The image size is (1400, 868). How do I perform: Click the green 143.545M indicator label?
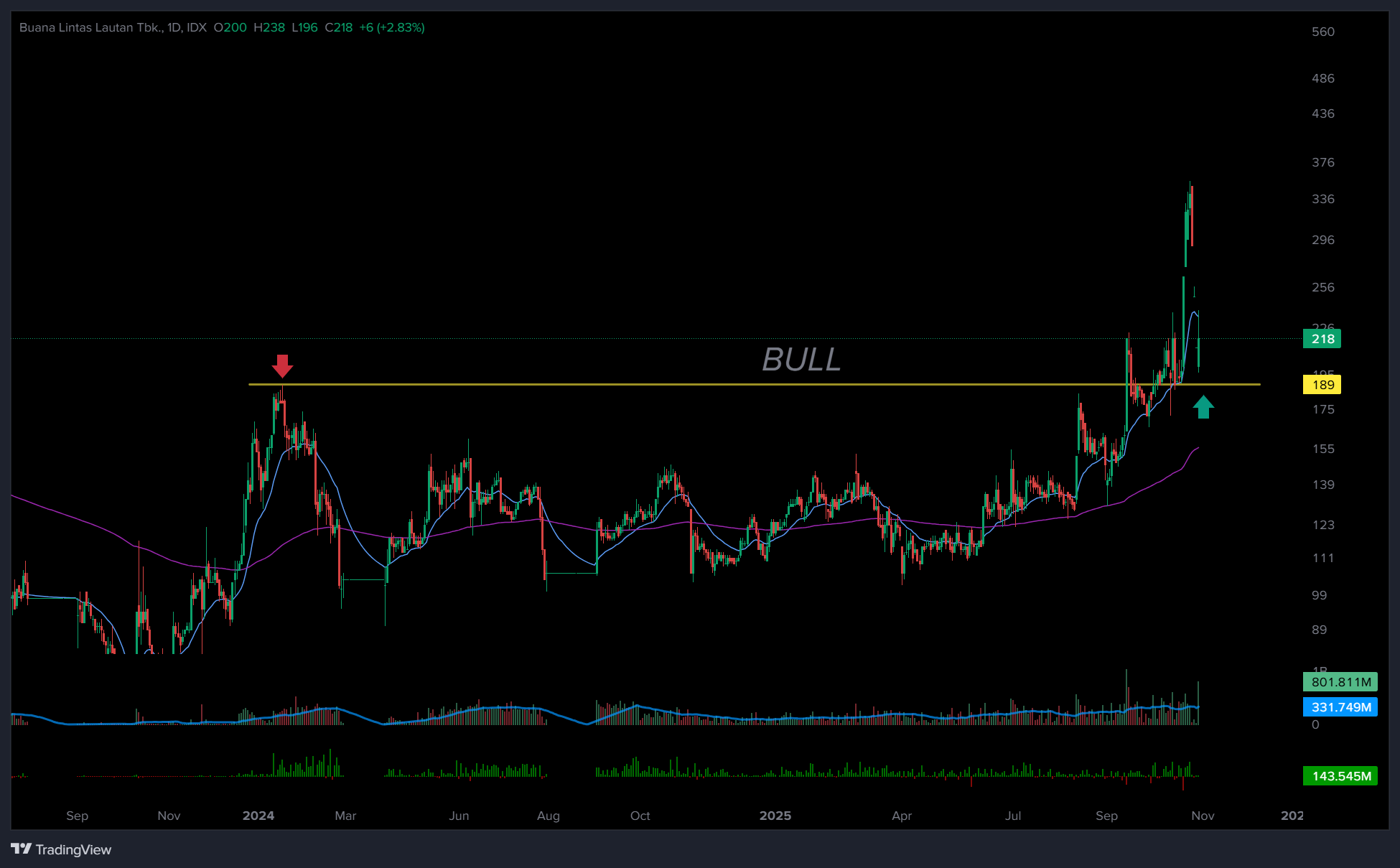(1340, 776)
